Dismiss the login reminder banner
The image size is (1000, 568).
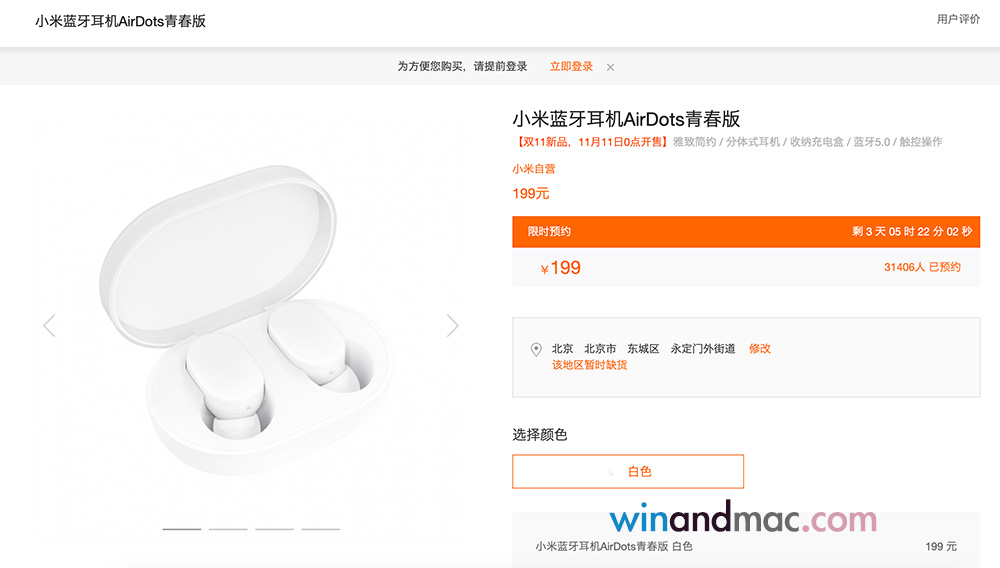[x=610, y=67]
